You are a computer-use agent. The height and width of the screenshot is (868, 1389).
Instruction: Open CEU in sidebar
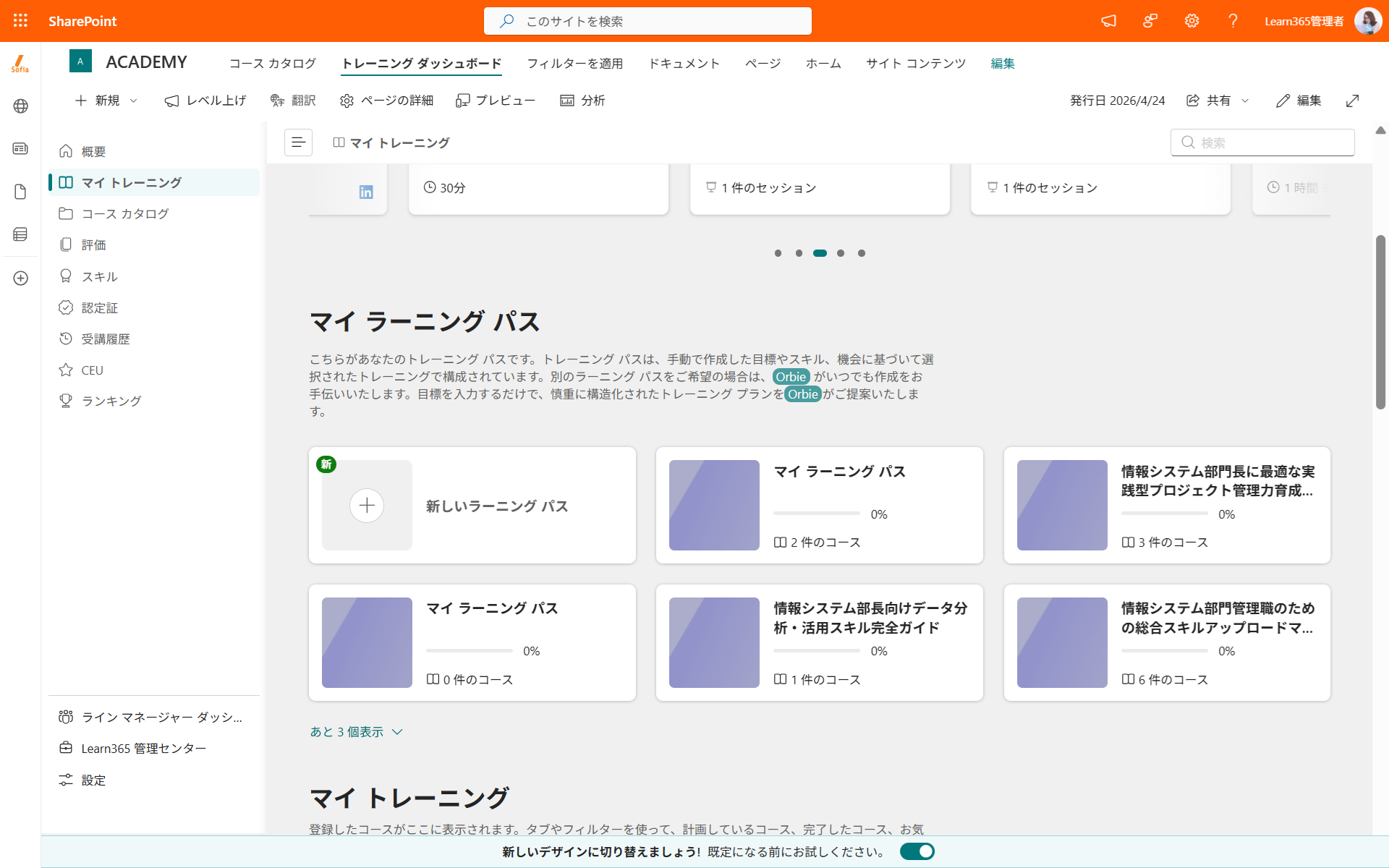(154, 370)
